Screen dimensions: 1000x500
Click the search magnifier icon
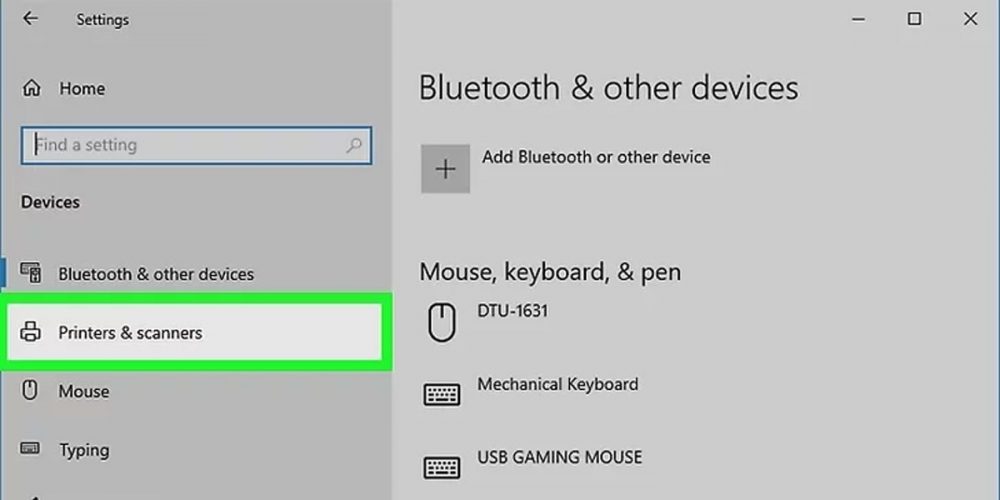pyautogui.click(x=354, y=145)
